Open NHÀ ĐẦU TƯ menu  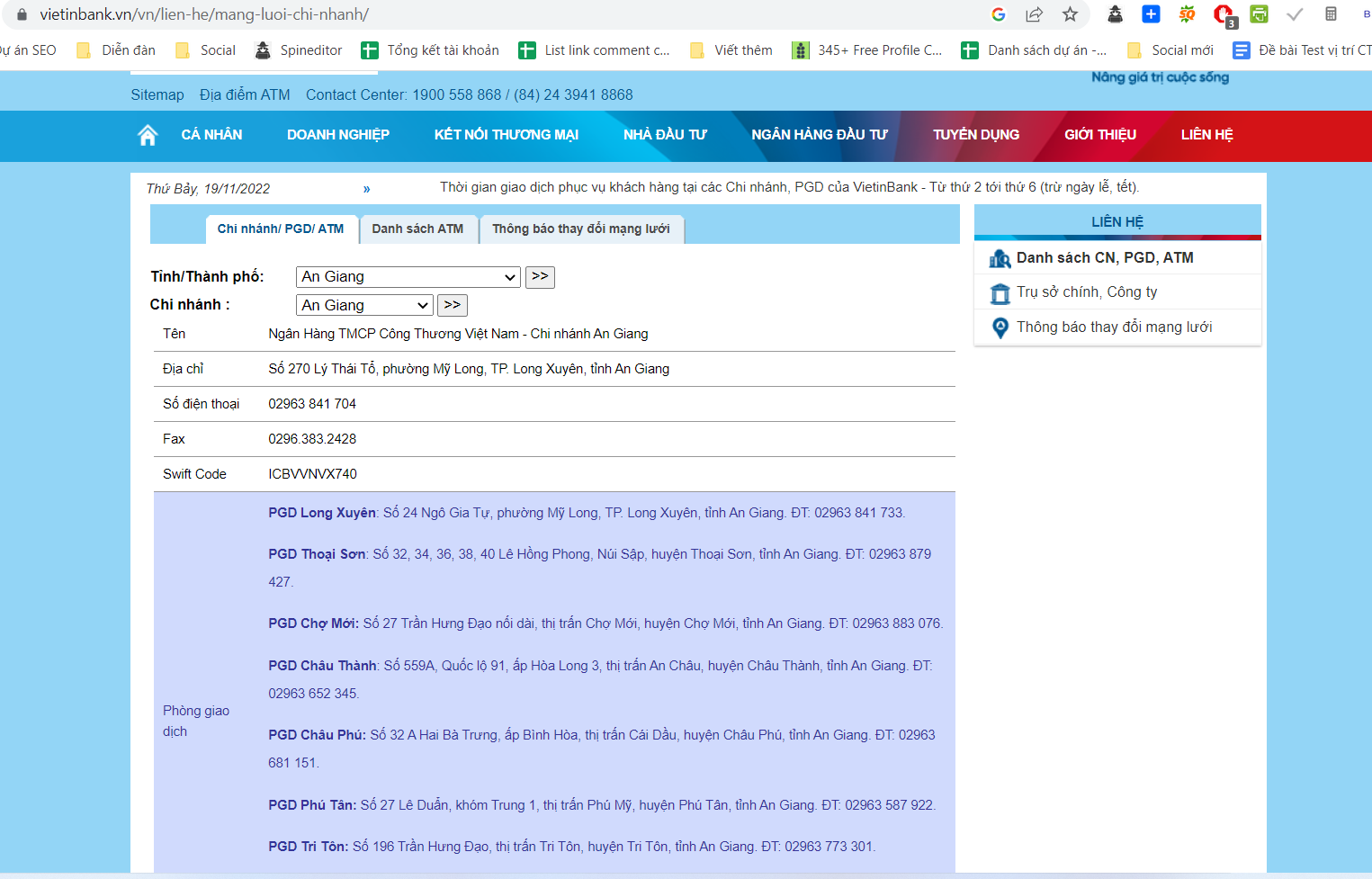click(x=665, y=135)
